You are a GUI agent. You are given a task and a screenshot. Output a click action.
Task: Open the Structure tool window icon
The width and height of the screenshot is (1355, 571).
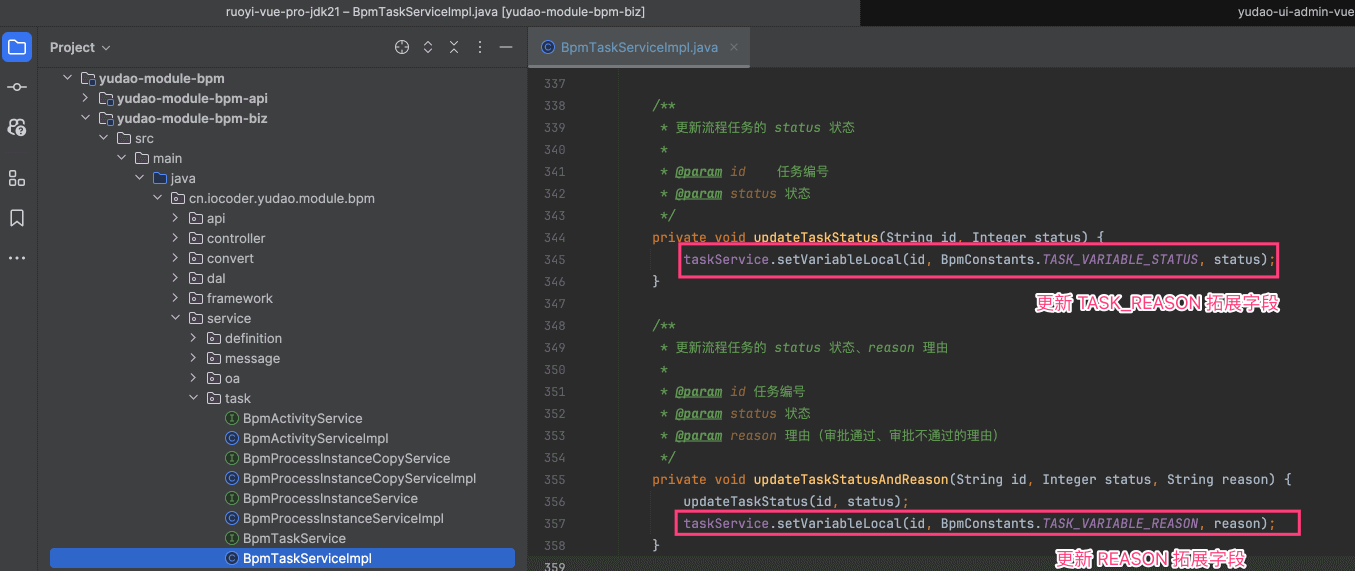tap(17, 178)
